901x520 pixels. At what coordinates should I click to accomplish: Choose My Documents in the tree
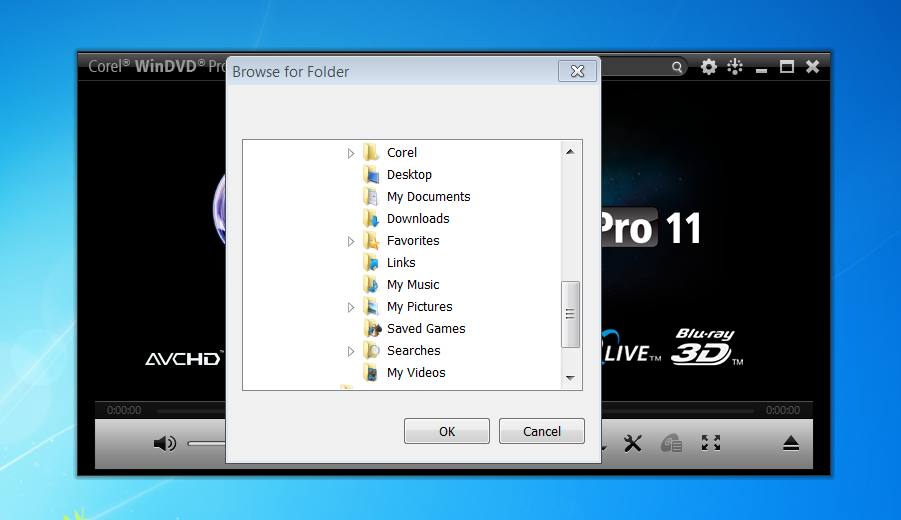coord(429,197)
